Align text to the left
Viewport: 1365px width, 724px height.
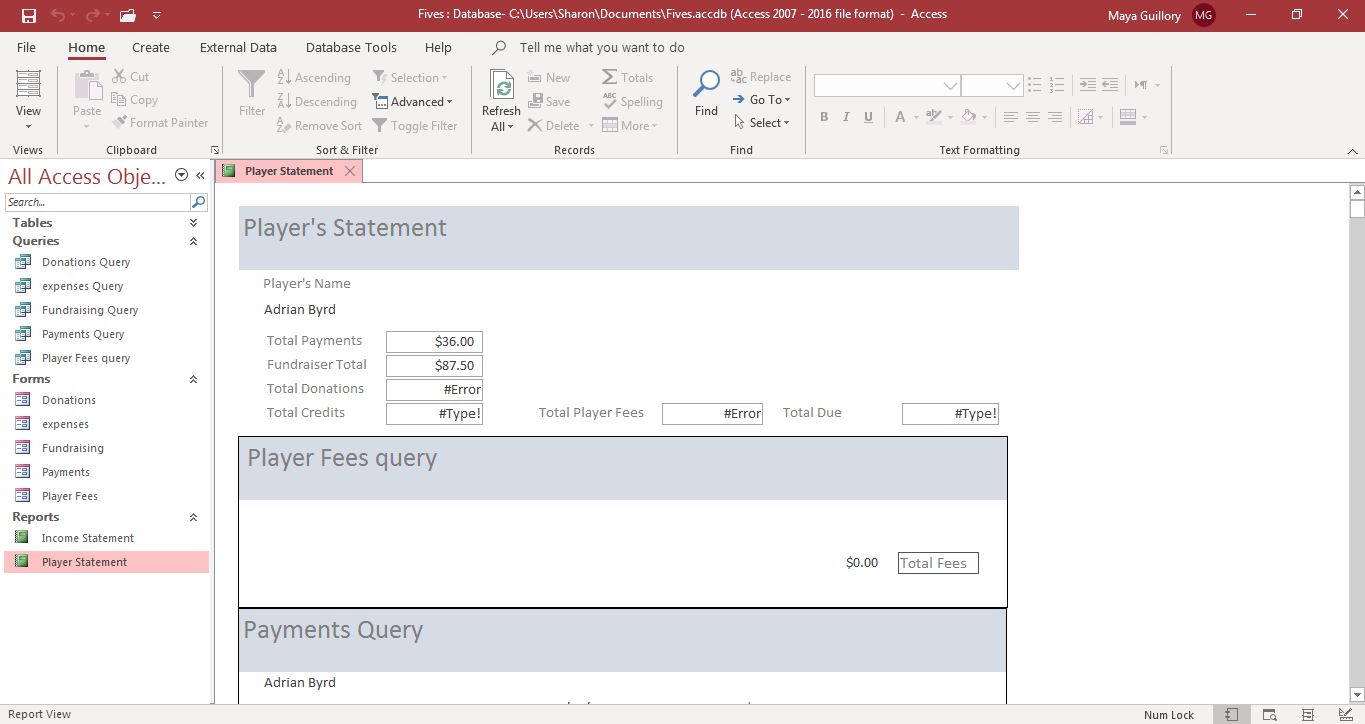1011,117
